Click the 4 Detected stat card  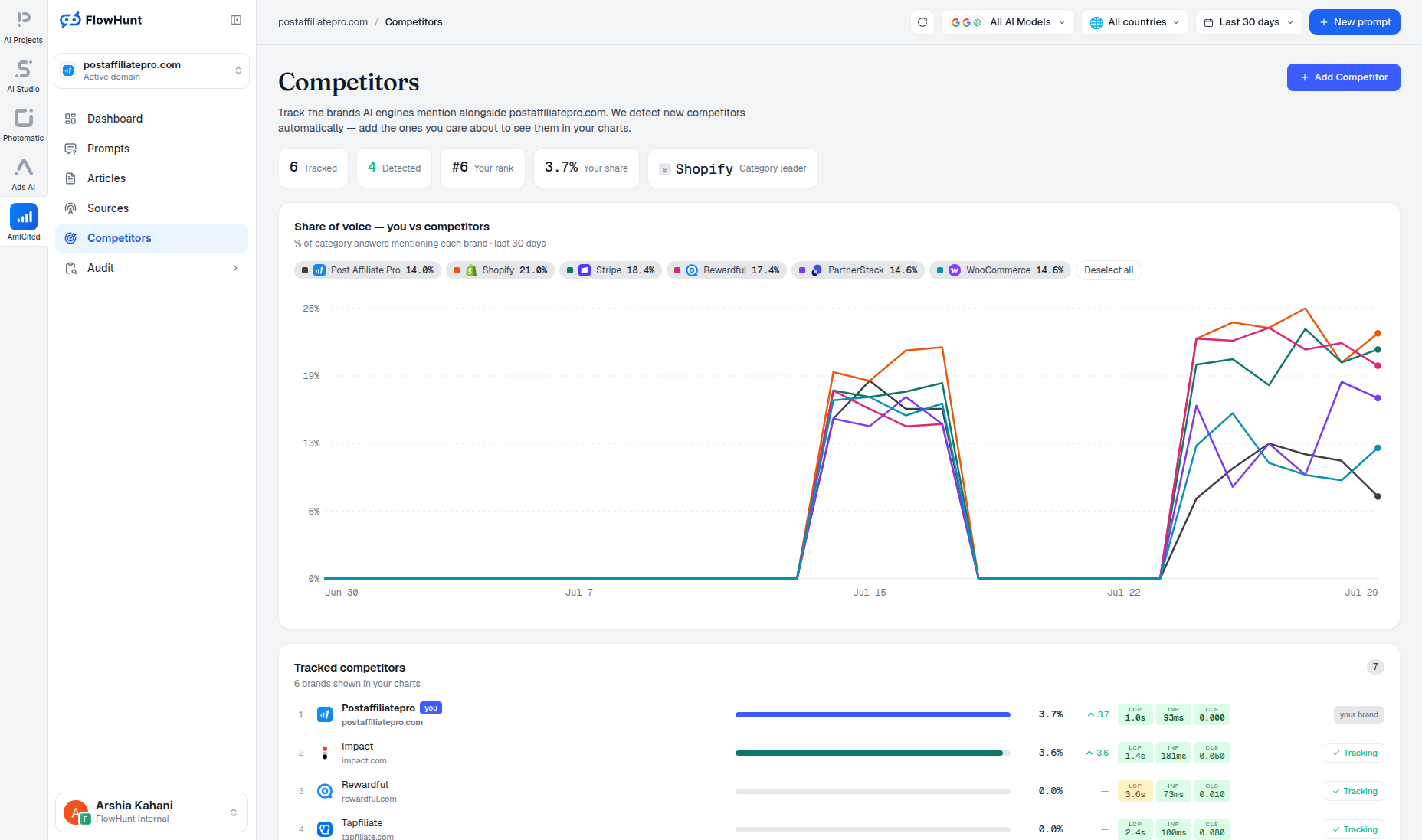point(395,168)
